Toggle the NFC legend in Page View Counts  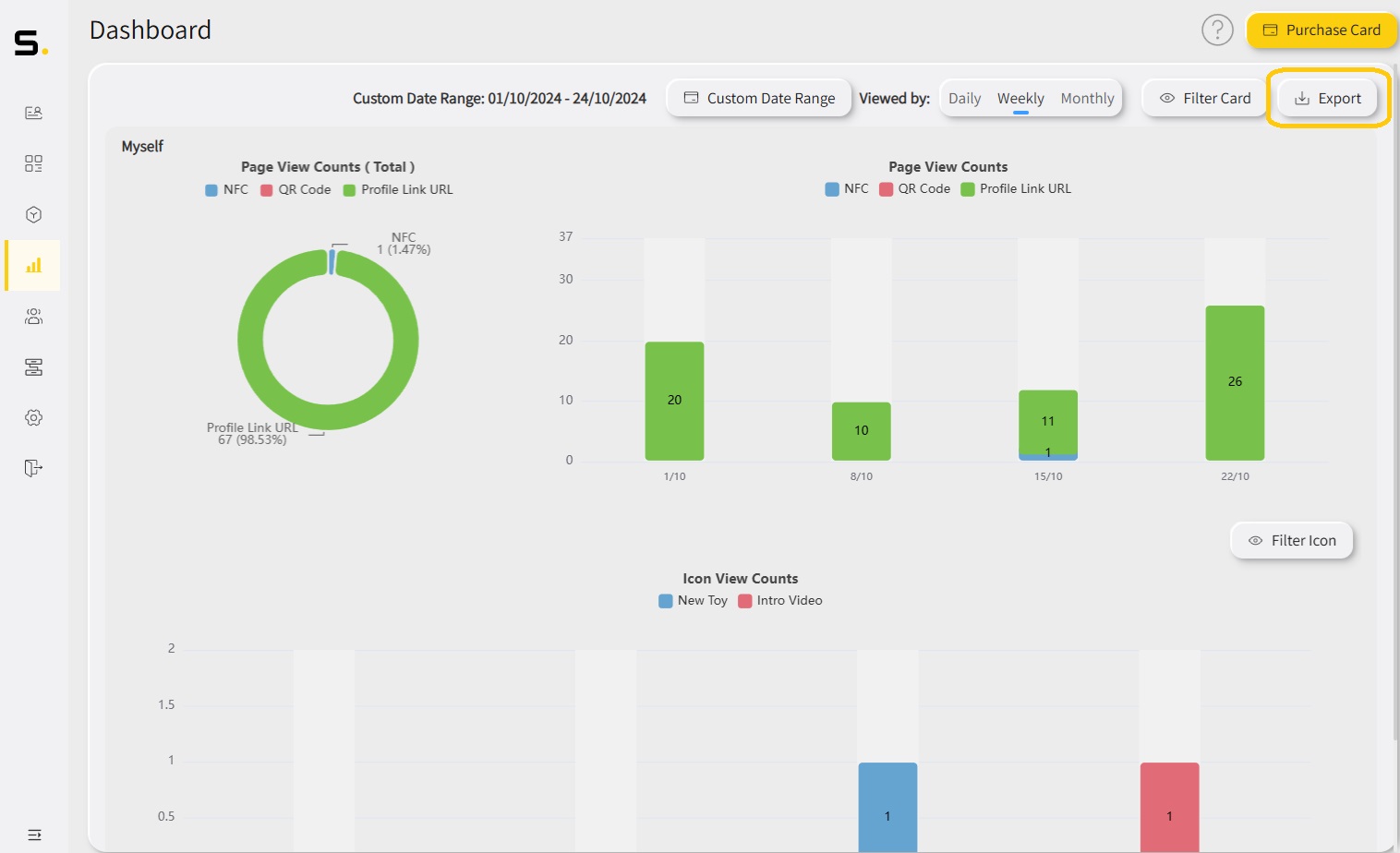click(x=846, y=188)
